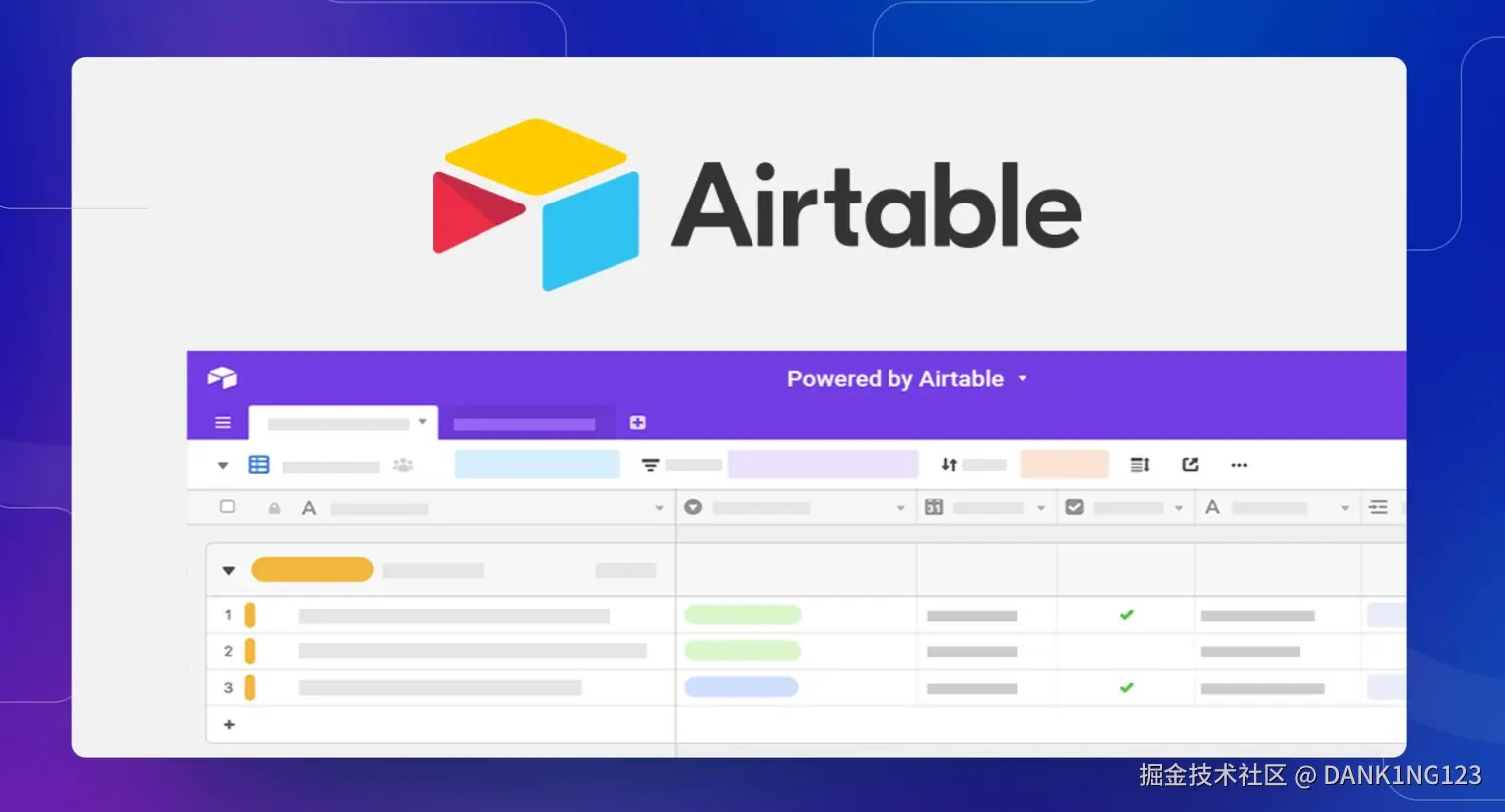
Task: Click the orange group label pill
Action: click(x=313, y=570)
